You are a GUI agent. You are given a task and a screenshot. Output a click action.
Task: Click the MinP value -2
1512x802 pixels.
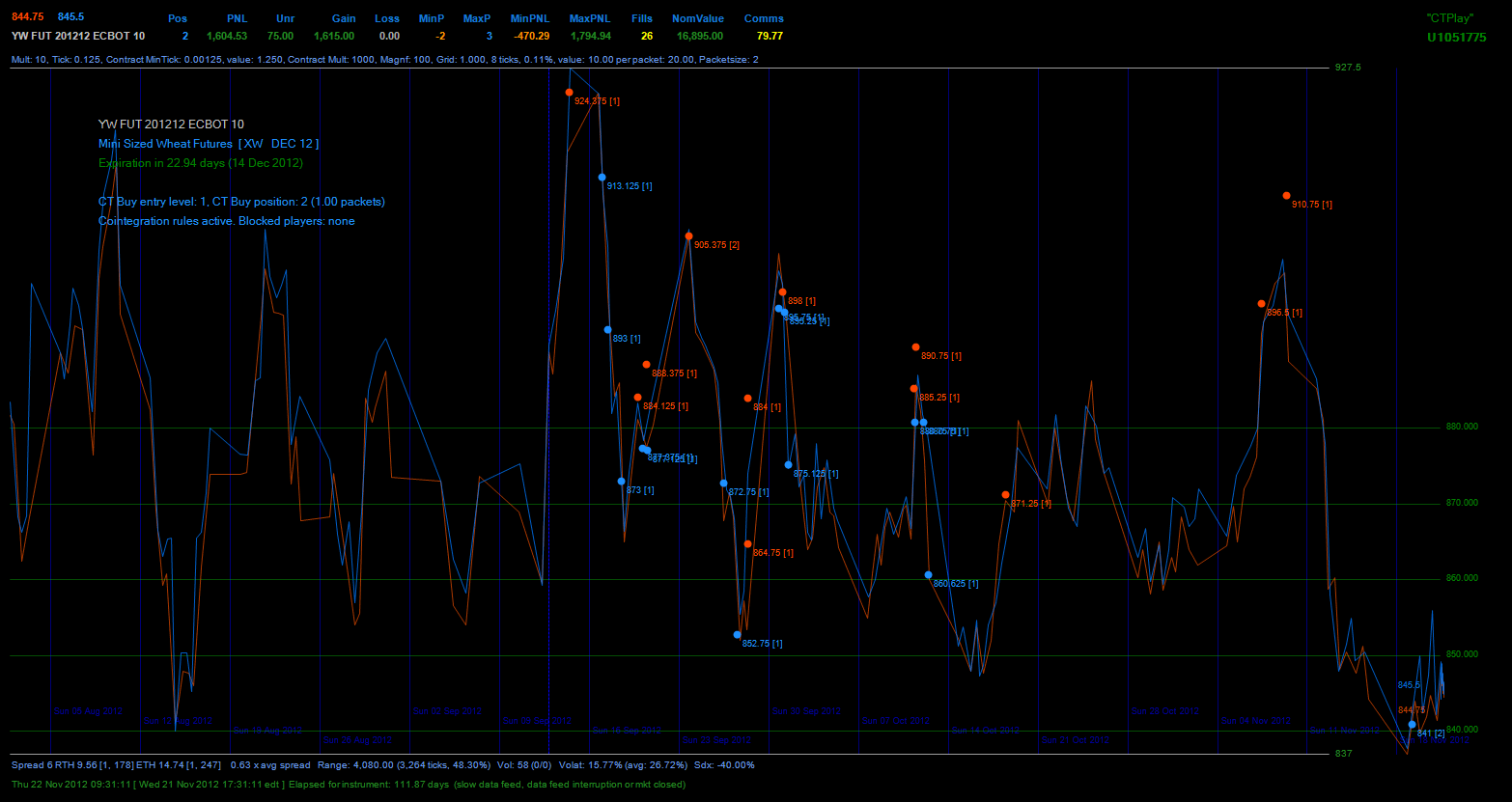pos(440,36)
